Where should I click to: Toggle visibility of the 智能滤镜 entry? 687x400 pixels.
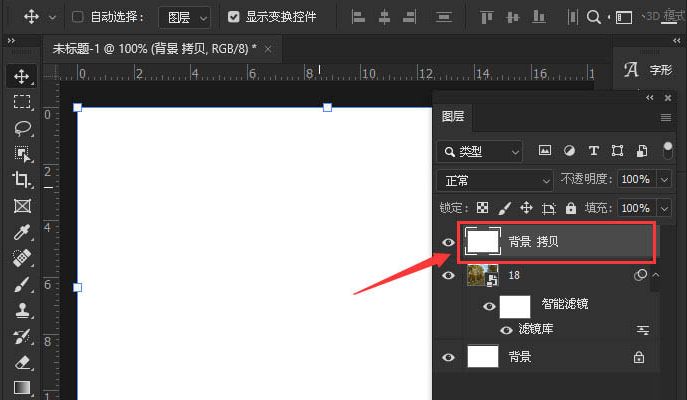[x=489, y=307]
